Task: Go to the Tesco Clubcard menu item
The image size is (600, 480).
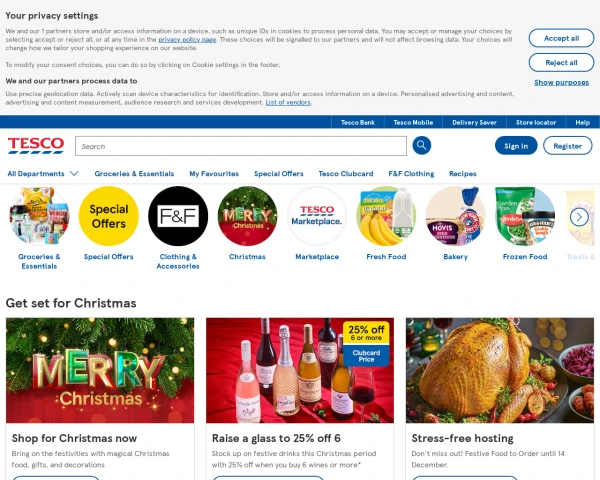Action: [346, 174]
